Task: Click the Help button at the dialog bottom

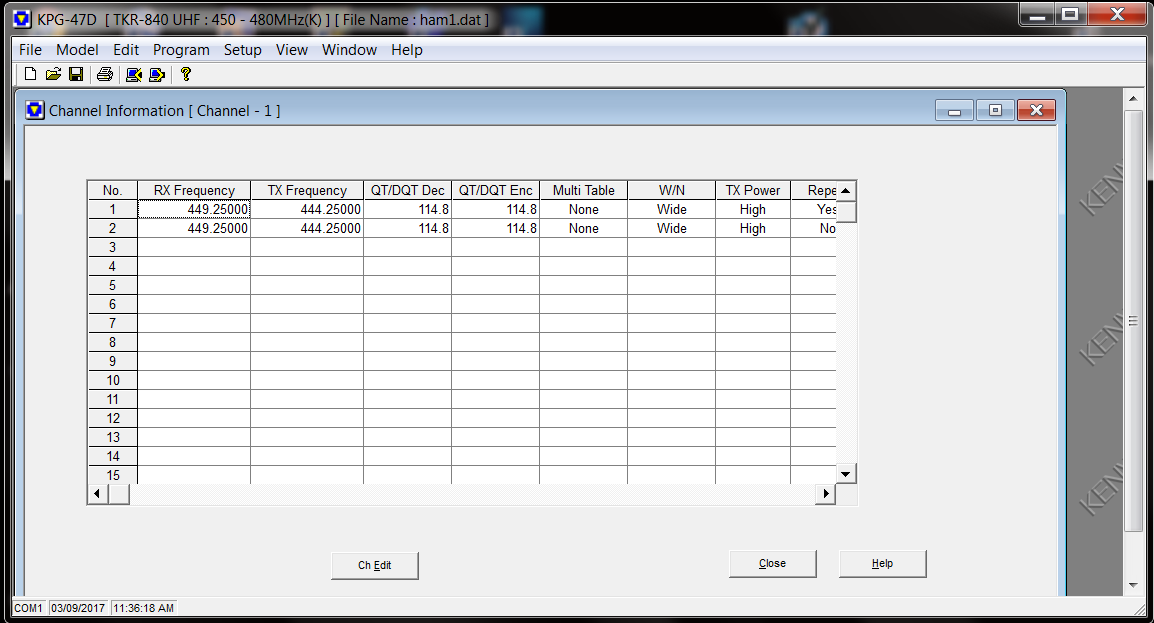Action: (882, 564)
